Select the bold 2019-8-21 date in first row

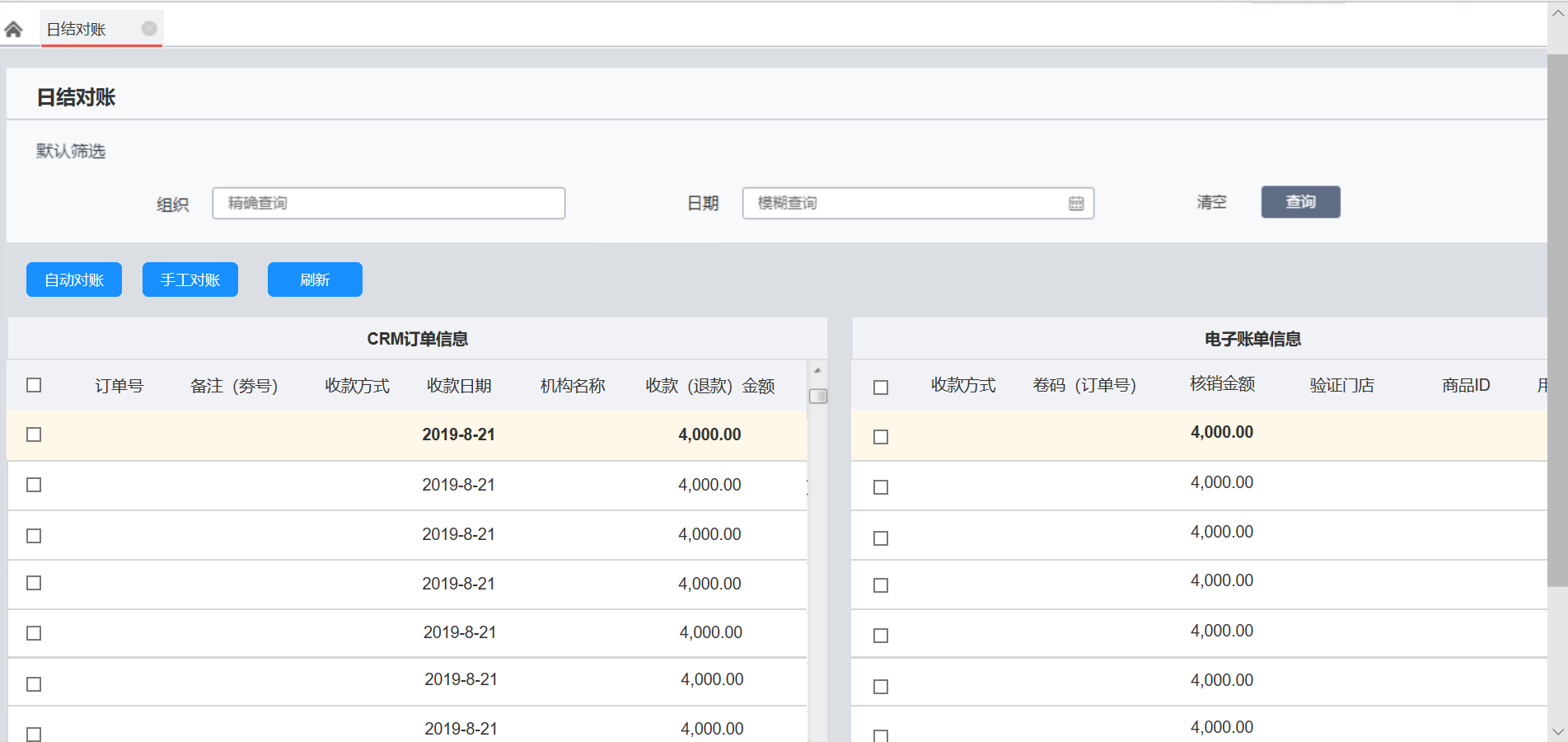coord(459,434)
